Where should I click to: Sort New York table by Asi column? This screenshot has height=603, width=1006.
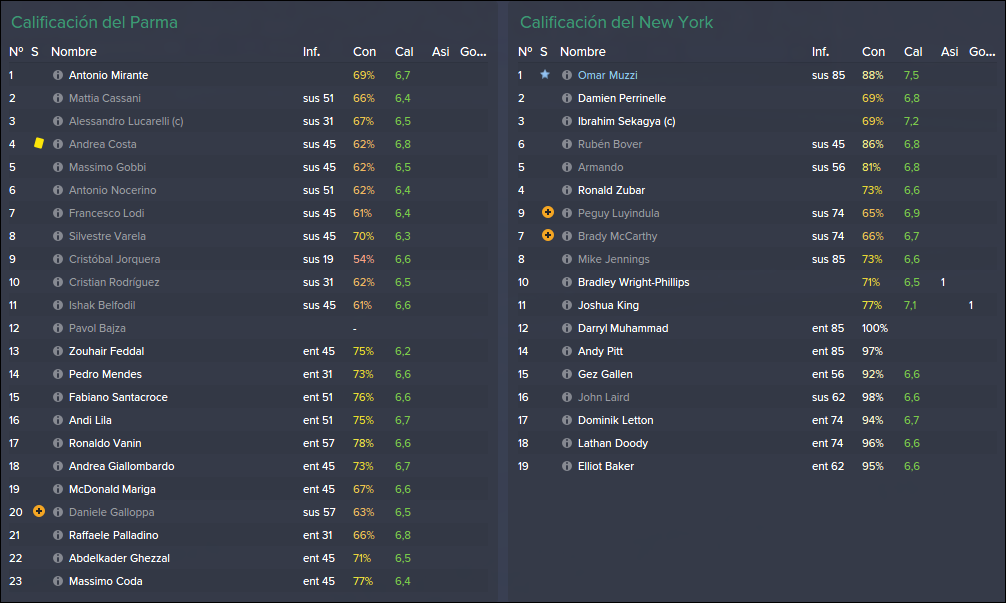pyautogui.click(x=950, y=52)
